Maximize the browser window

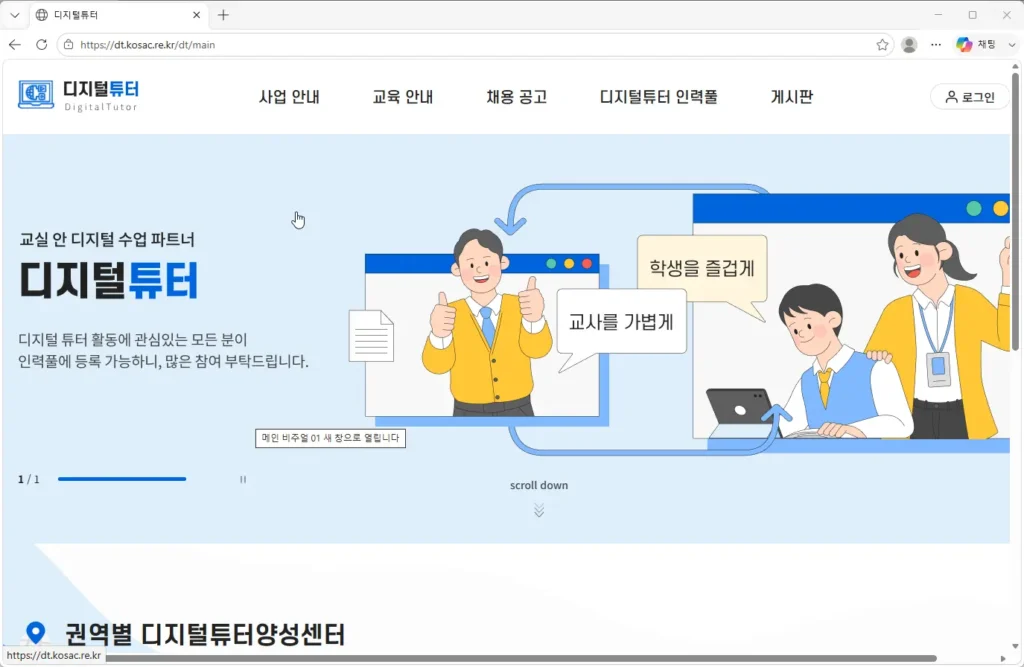point(972,14)
